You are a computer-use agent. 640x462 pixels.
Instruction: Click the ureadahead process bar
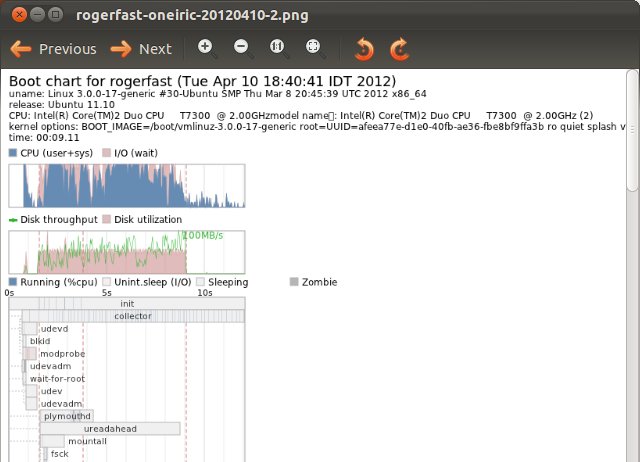point(110,429)
